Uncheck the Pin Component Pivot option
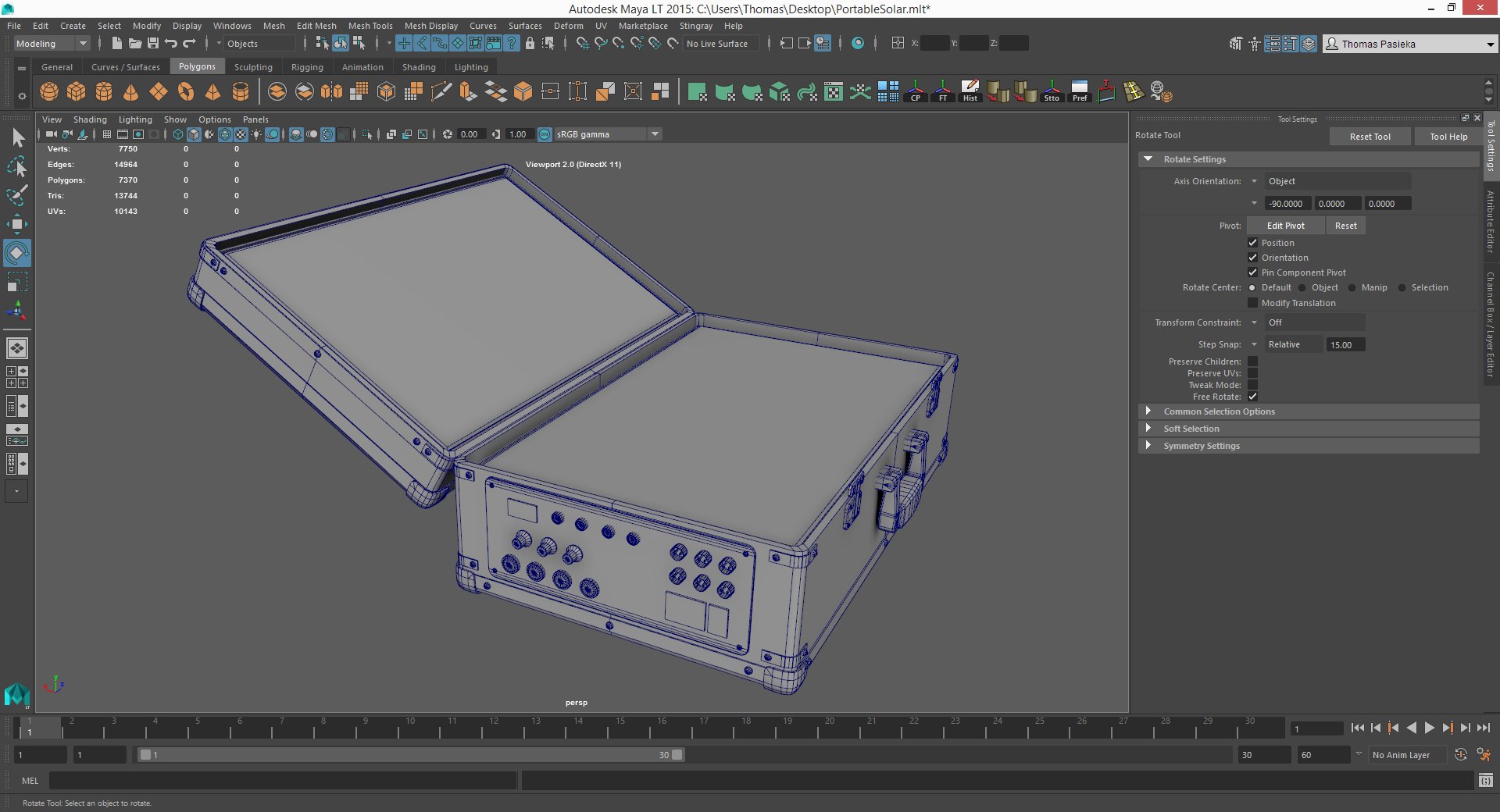The width and height of the screenshot is (1500, 812). click(x=1252, y=272)
